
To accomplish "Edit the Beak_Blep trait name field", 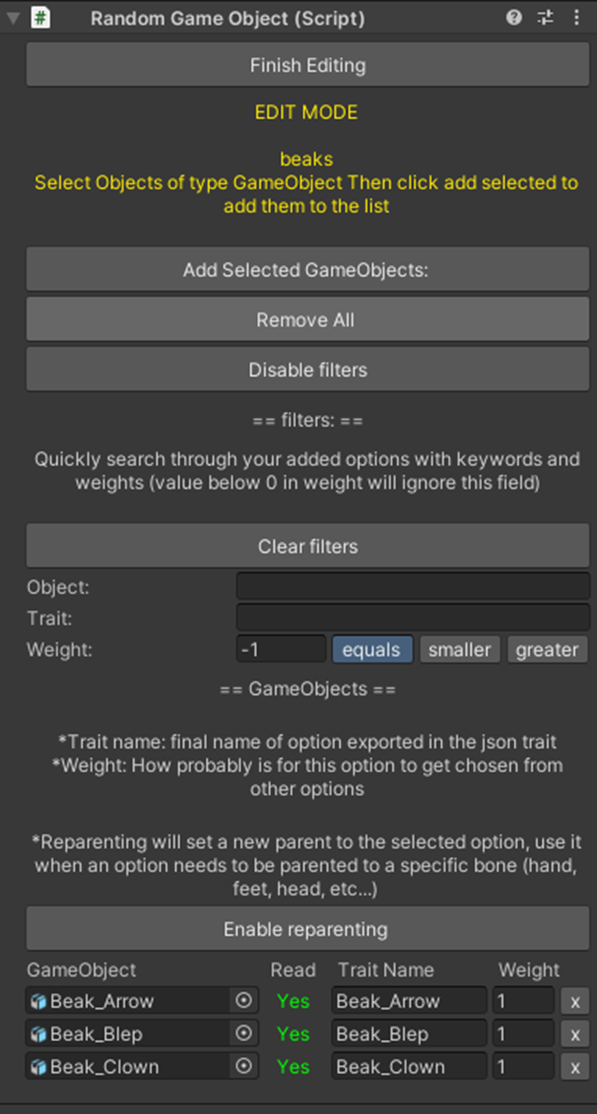I will point(409,1034).
